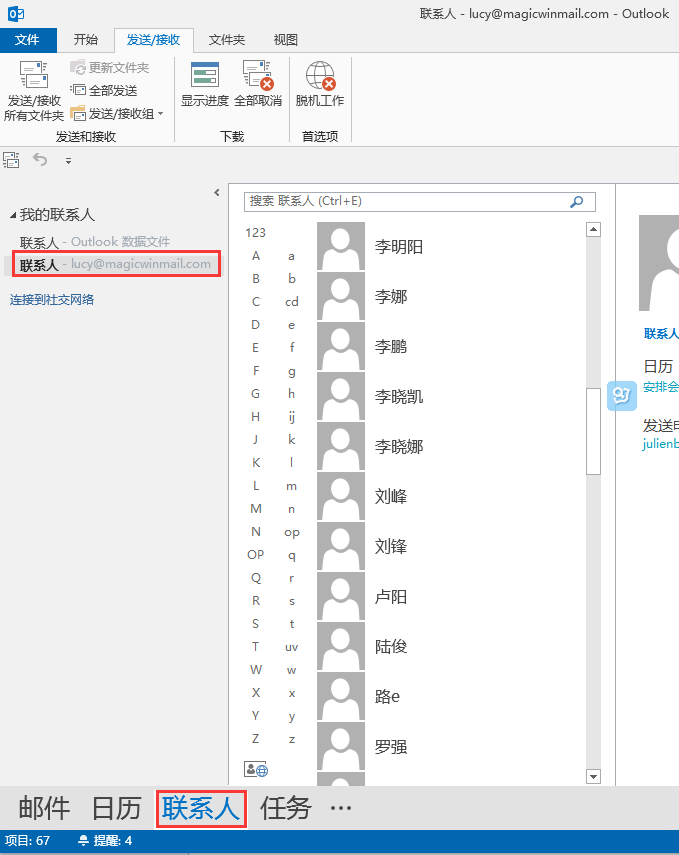679x855 pixels.
Task: Click Cancel All (全部取消) icon
Action: [258, 75]
